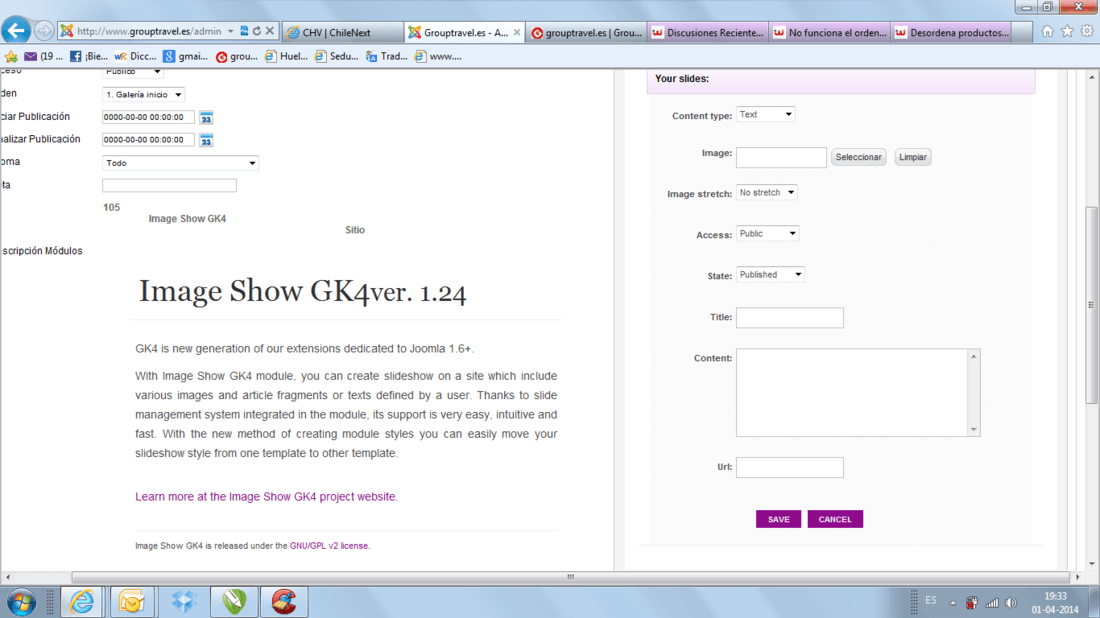Screen dimensions: 1100x618
Task: Click the Content textarea scroll down arrow
Action: [974, 429]
